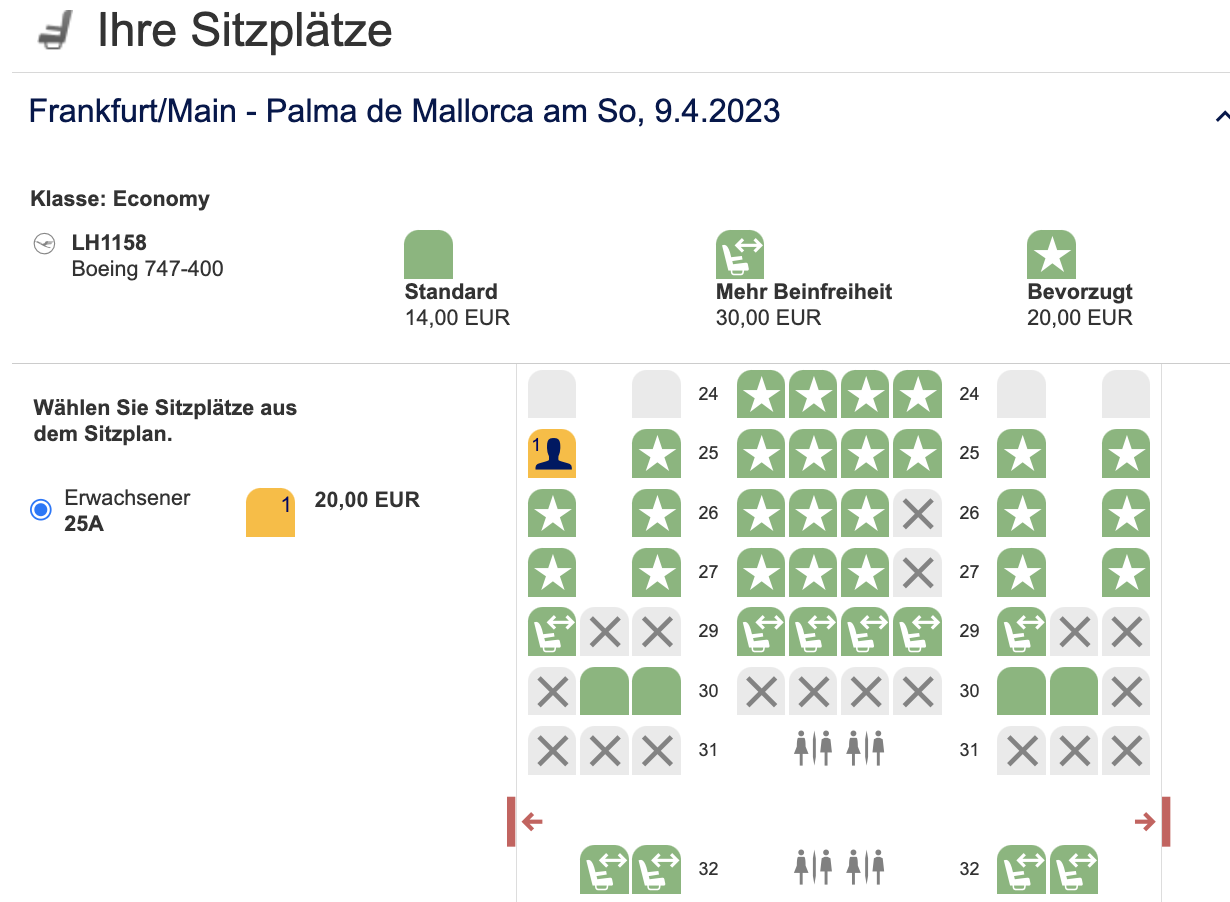
Task: Choose the rightmost star seat in row 25
Action: point(1126,453)
